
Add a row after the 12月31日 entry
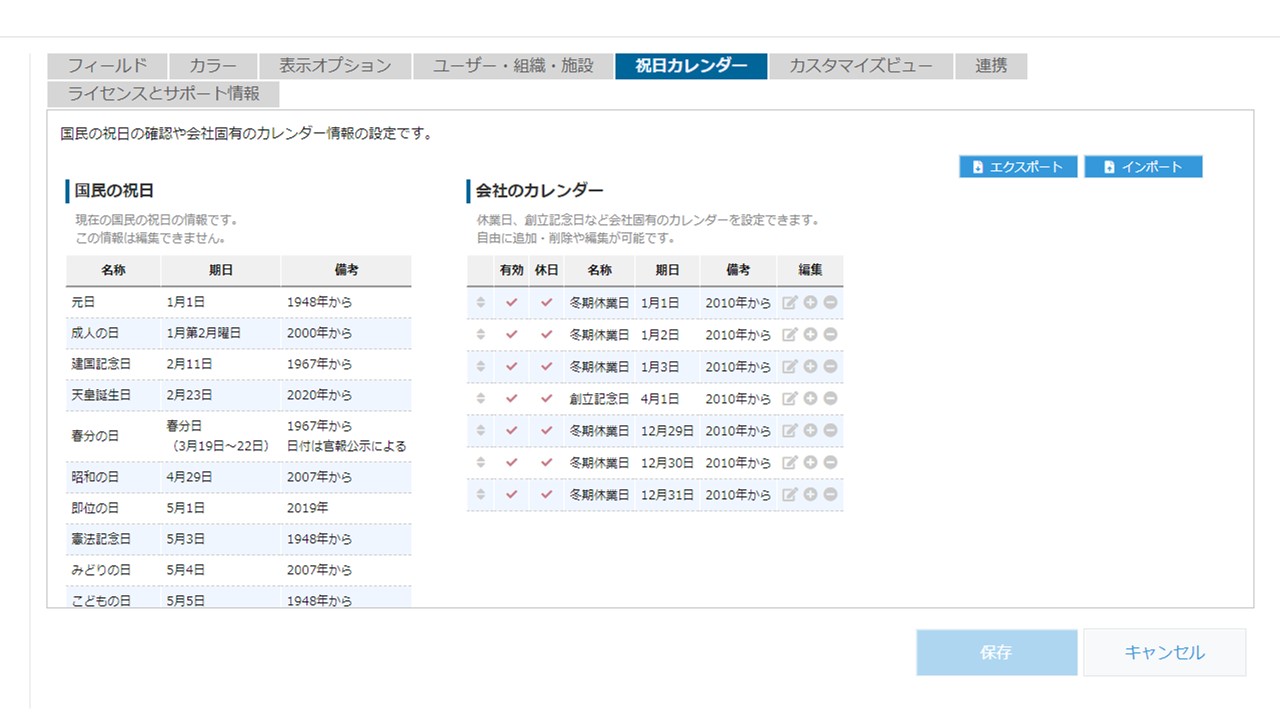tap(811, 495)
